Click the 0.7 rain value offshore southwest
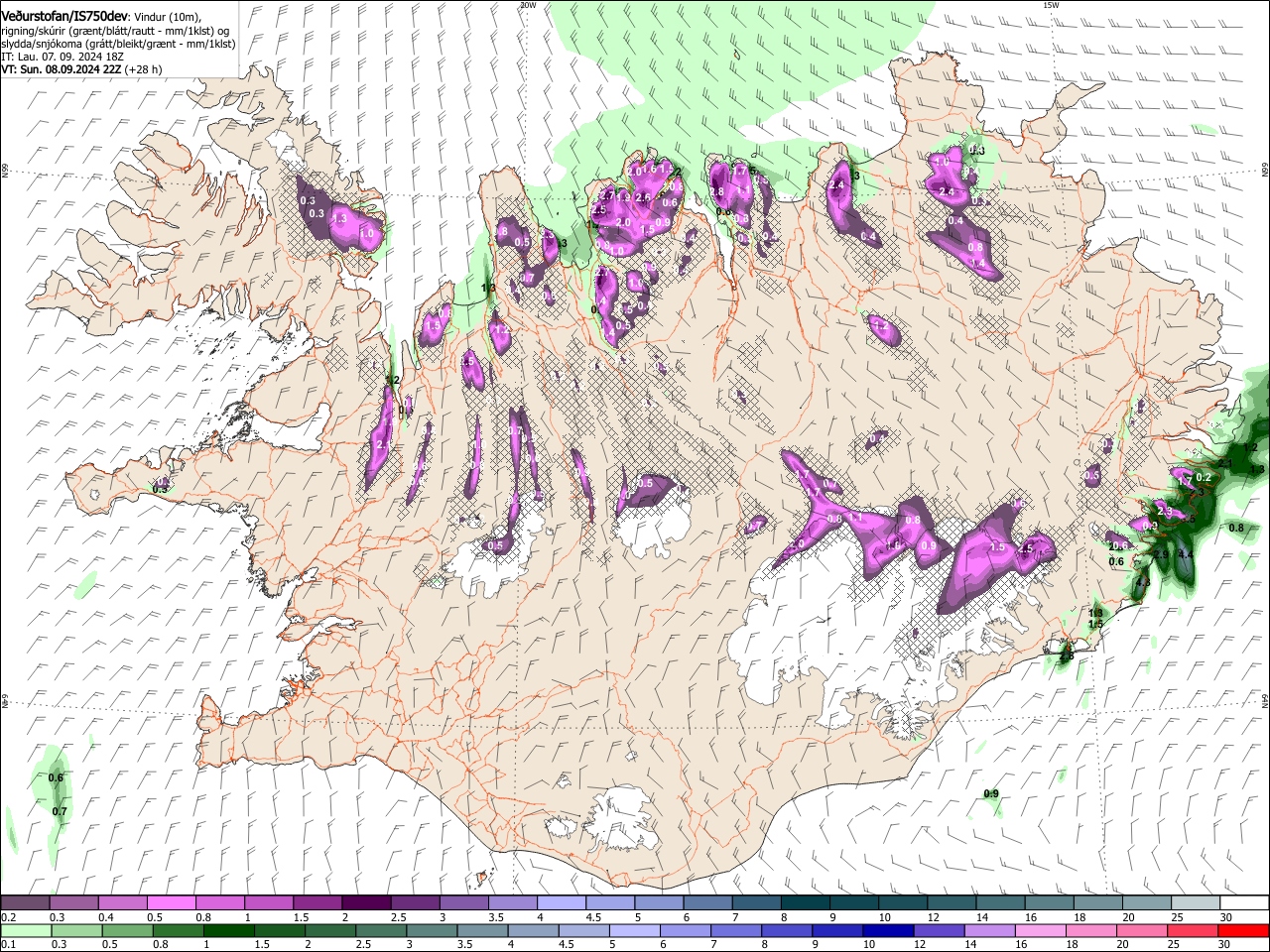Viewport: 1270px width, 952px height. point(60,811)
